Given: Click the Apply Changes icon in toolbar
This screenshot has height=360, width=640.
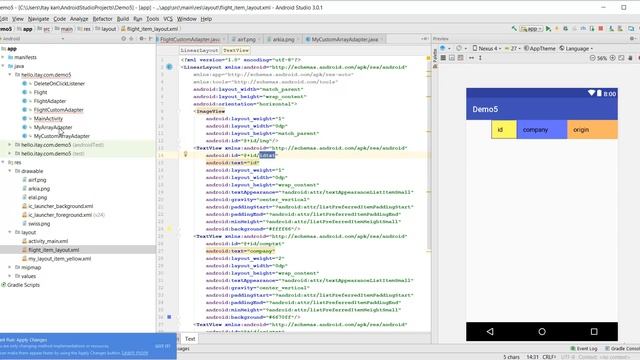Looking at the screenshot, I should pyautogui.click(x=556, y=29).
